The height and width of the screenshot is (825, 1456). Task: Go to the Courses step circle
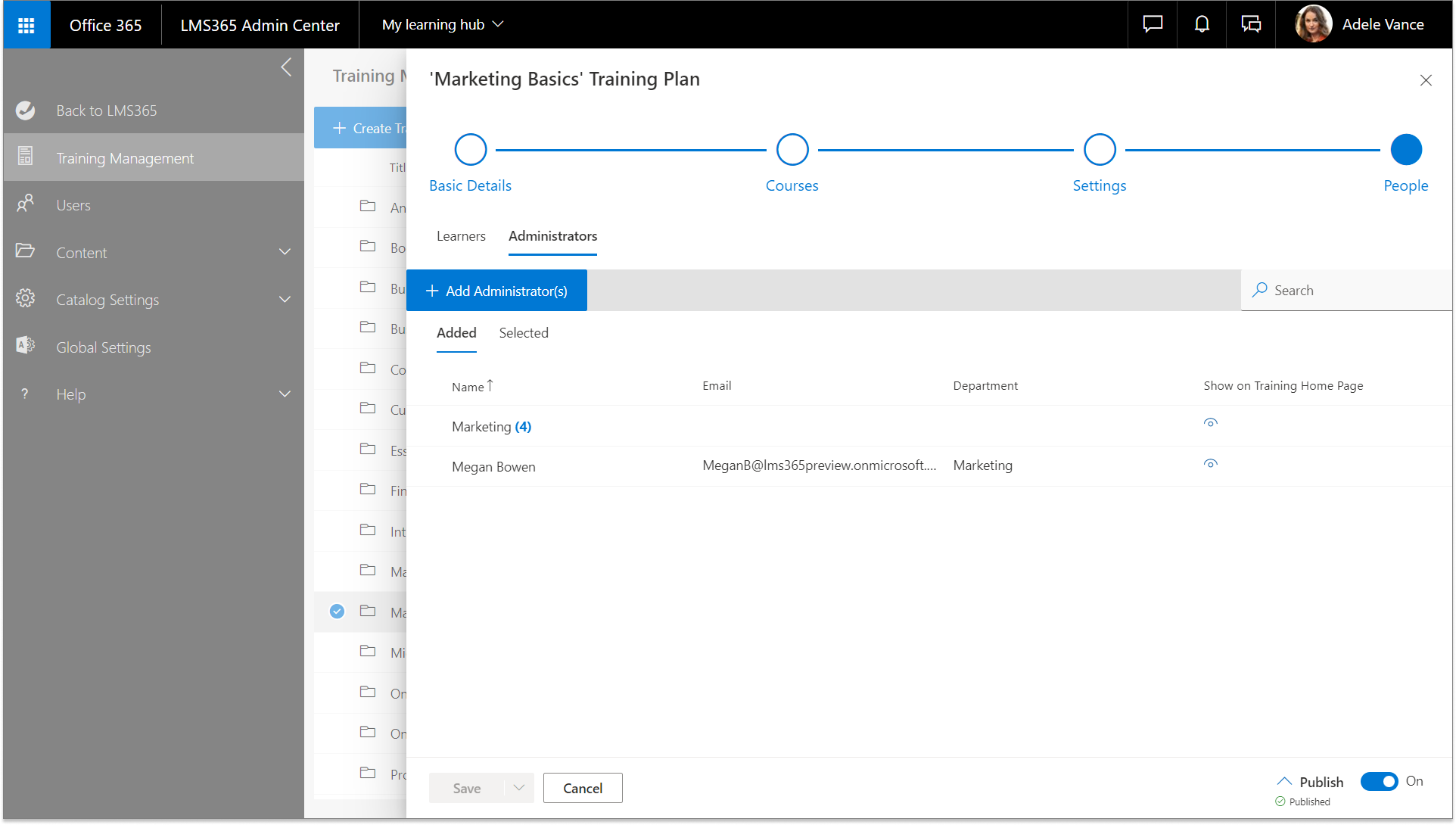click(x=792, y=150)
